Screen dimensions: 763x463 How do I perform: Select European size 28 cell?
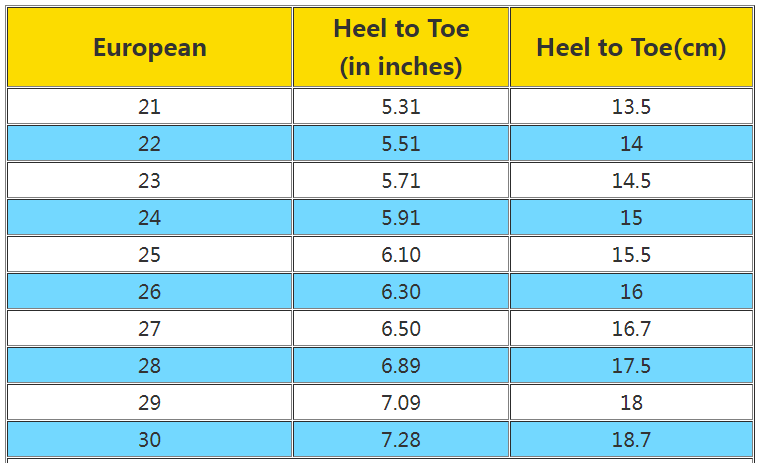tap(149, 365)
